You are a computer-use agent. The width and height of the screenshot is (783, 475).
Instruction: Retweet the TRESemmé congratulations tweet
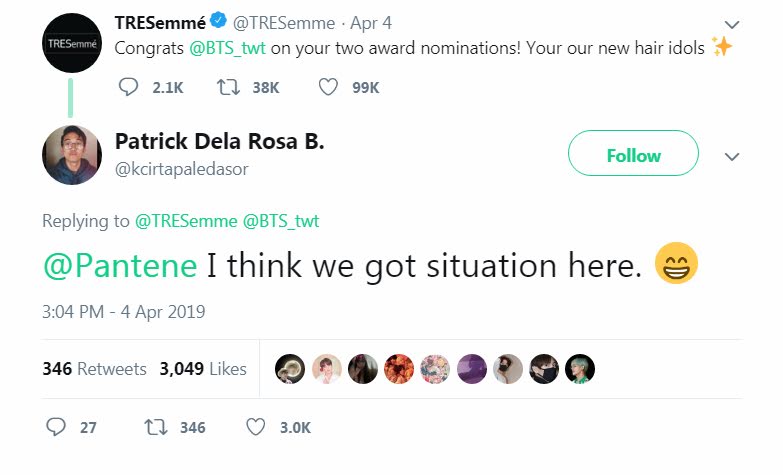228,87
